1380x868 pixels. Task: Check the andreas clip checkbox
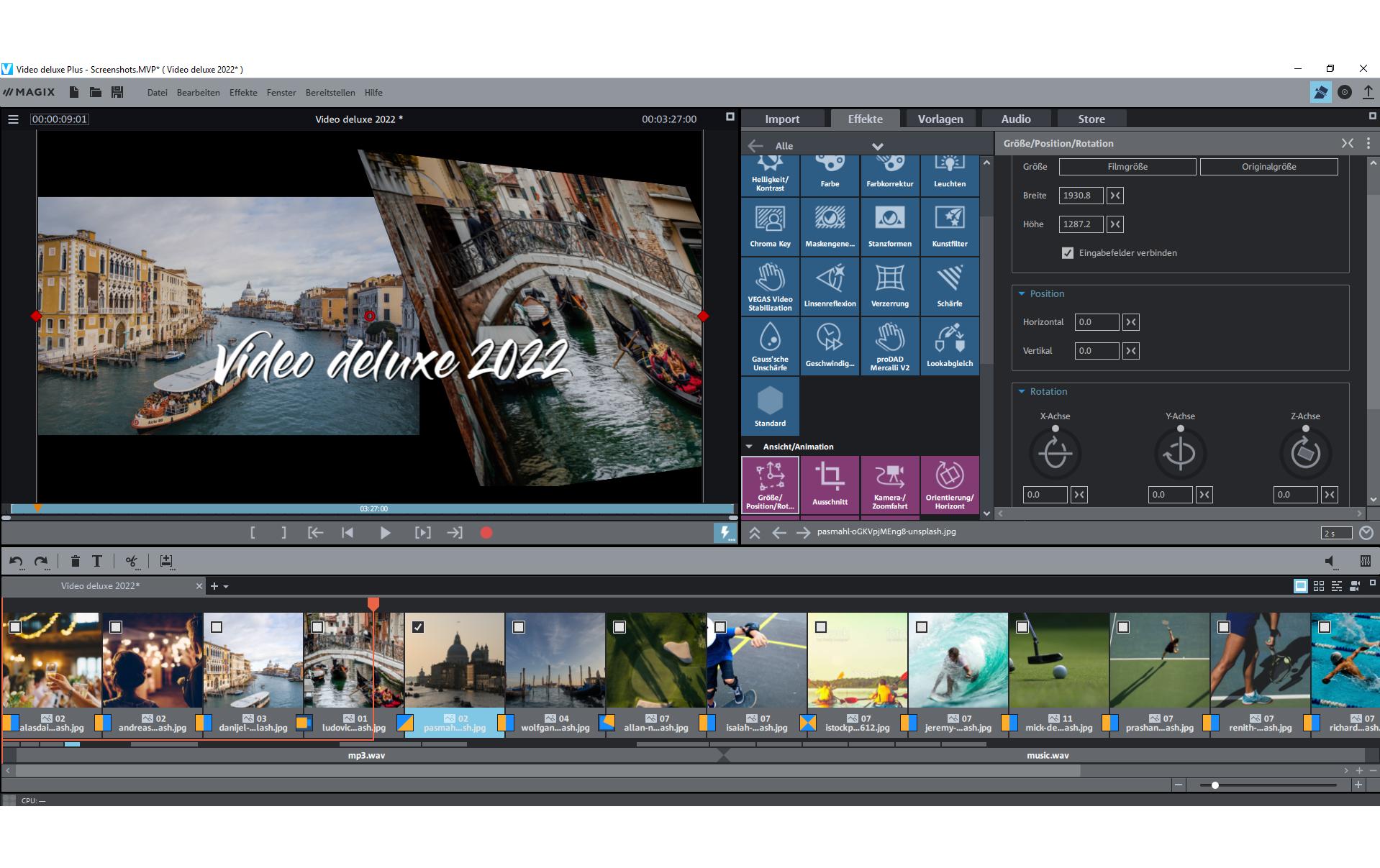116,627
